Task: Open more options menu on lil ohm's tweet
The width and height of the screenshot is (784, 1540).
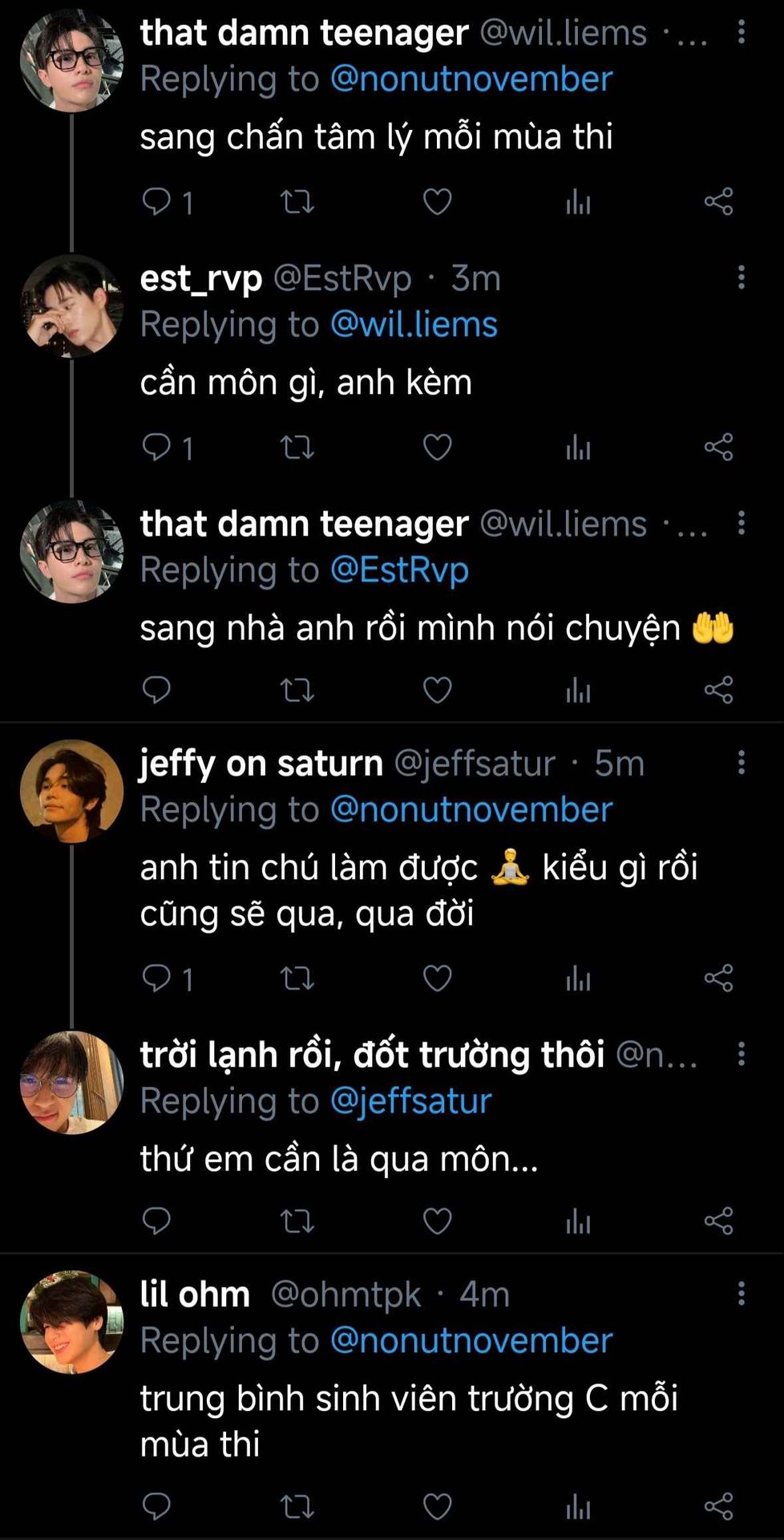Action: coord(741,1293)
